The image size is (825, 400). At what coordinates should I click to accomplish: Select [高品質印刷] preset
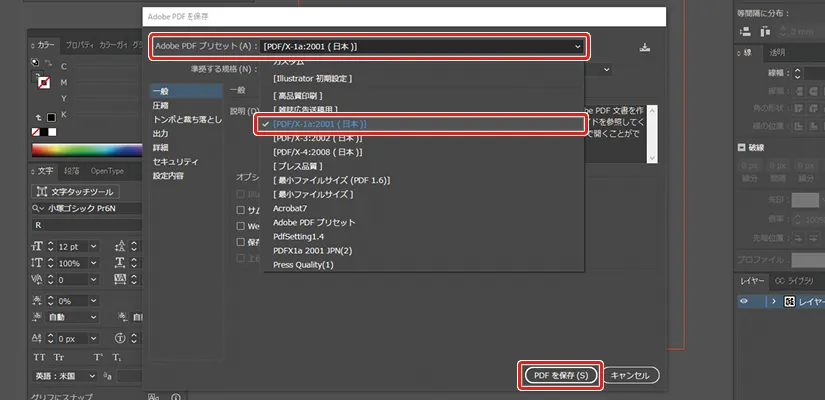pyautogui.click(x=424, y=96)
